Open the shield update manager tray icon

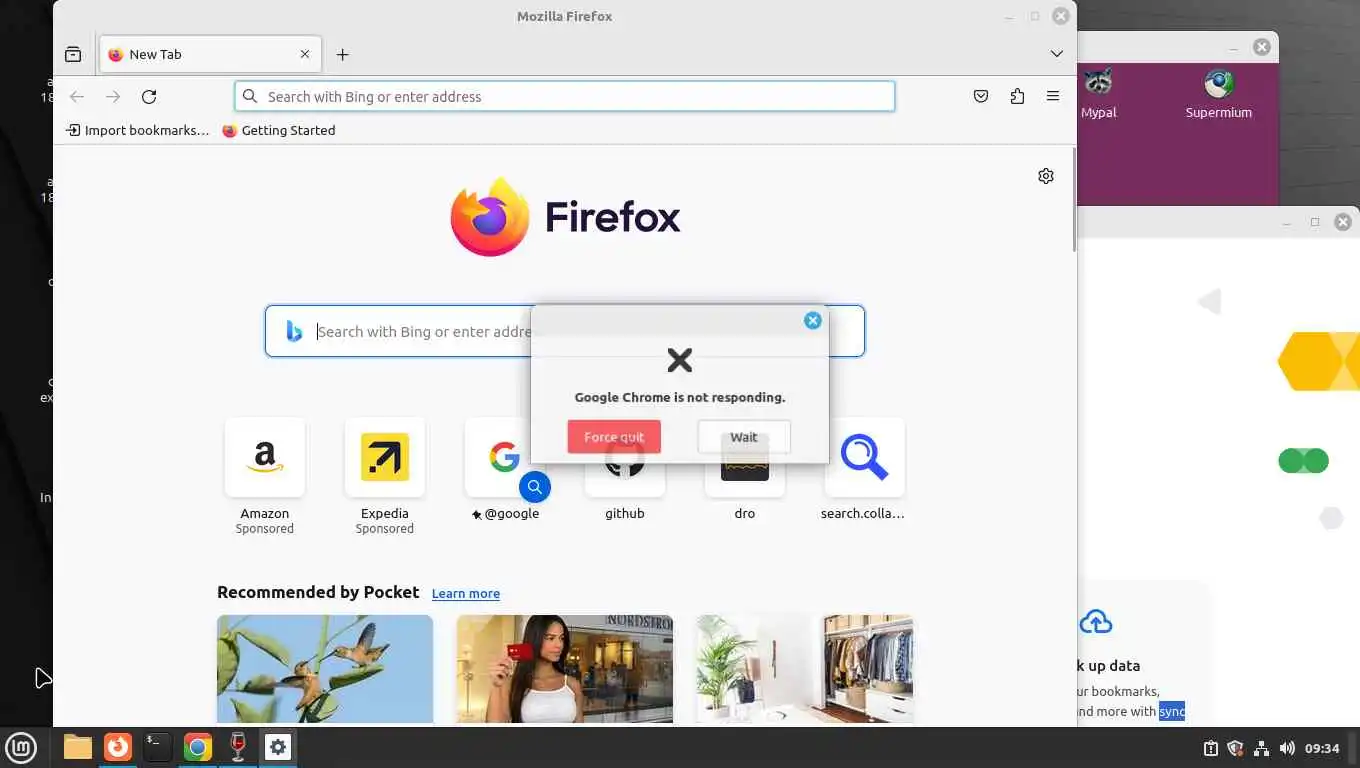click(x=1235, y=748)
